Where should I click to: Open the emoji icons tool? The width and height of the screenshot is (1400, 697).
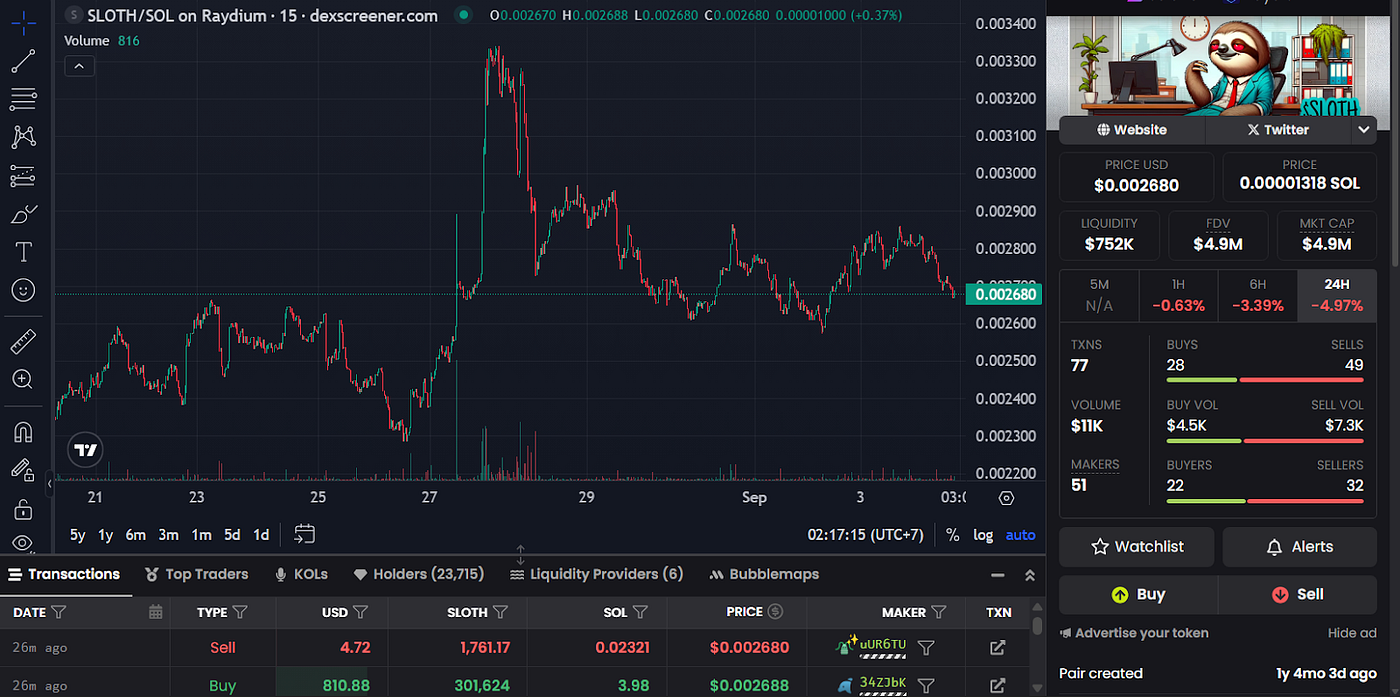(x=23, y=290)
